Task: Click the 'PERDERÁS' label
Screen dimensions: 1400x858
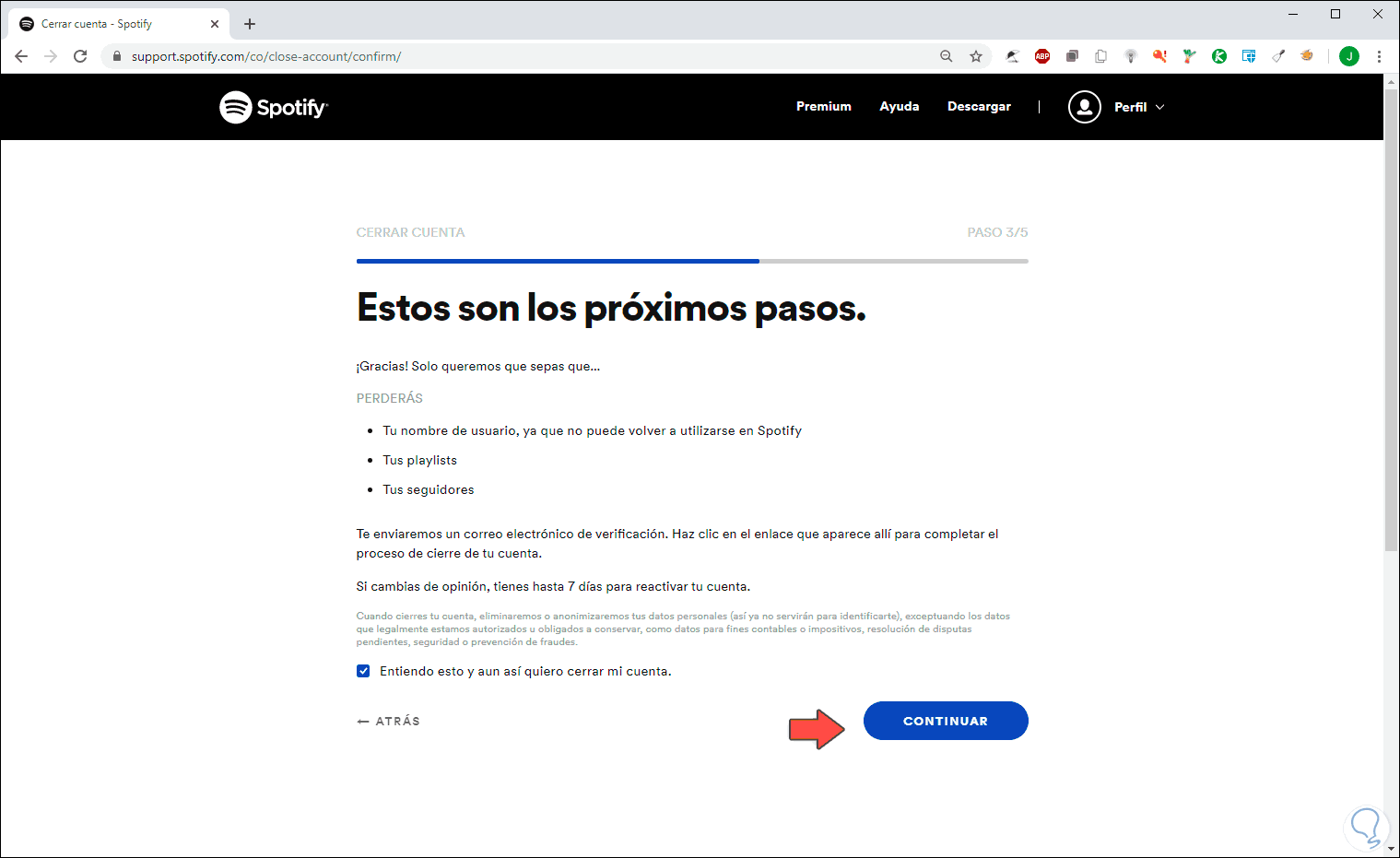Action: [x=390, y=398]
